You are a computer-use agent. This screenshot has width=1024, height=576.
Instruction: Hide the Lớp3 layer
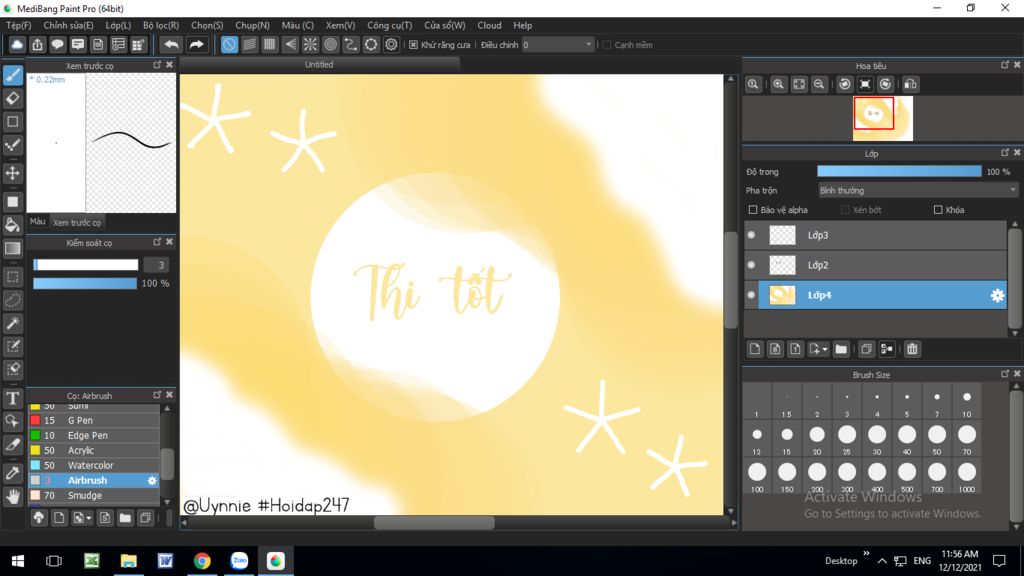[x=752, y=235]
